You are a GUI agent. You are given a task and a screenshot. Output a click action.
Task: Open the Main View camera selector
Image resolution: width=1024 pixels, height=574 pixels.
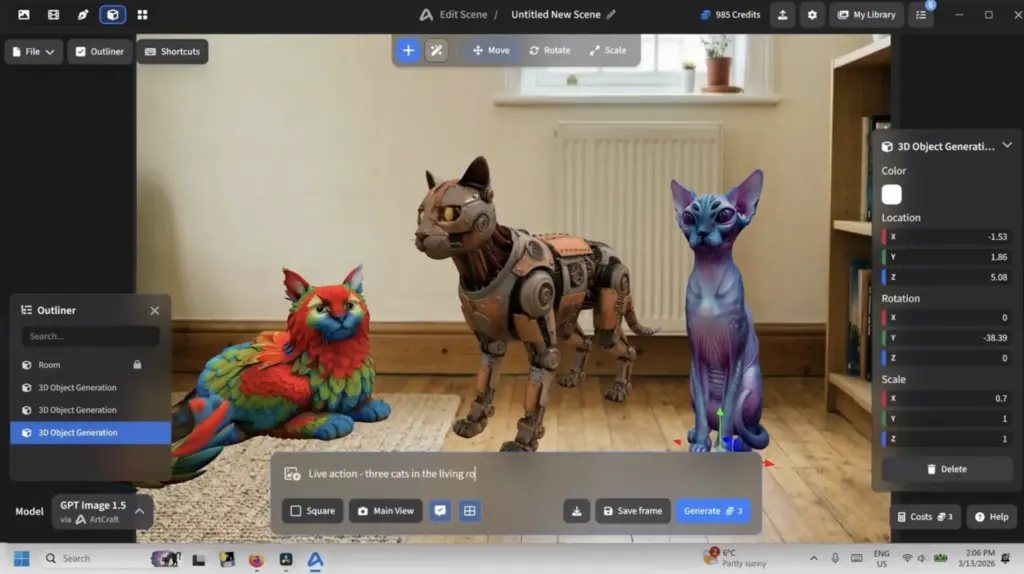coord(385,511)
